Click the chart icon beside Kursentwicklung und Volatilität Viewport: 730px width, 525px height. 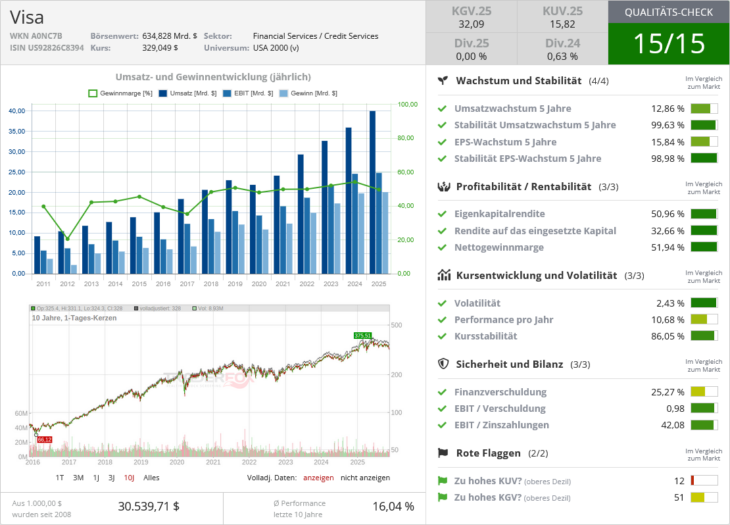coord(443,275)
